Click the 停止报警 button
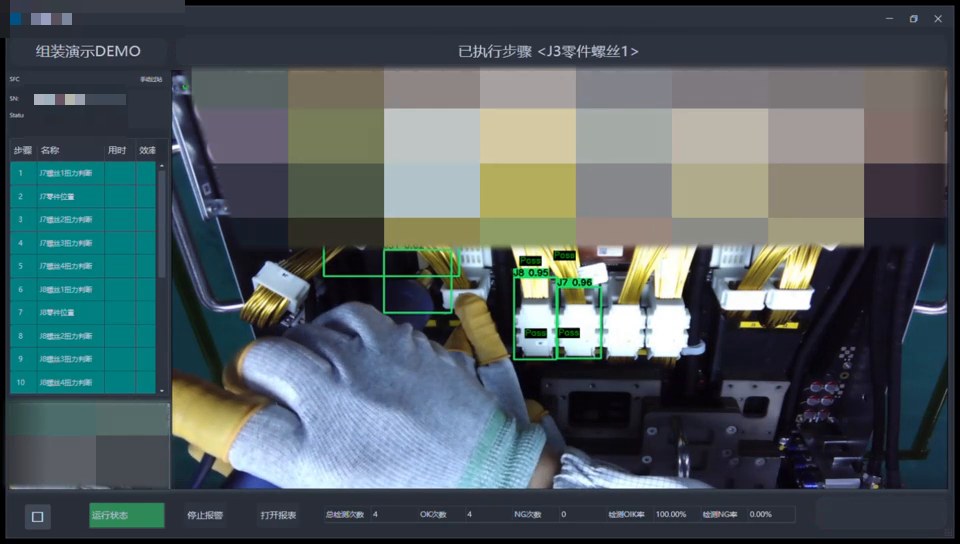The width and height of the screenshot is (960, 544). 205,515
